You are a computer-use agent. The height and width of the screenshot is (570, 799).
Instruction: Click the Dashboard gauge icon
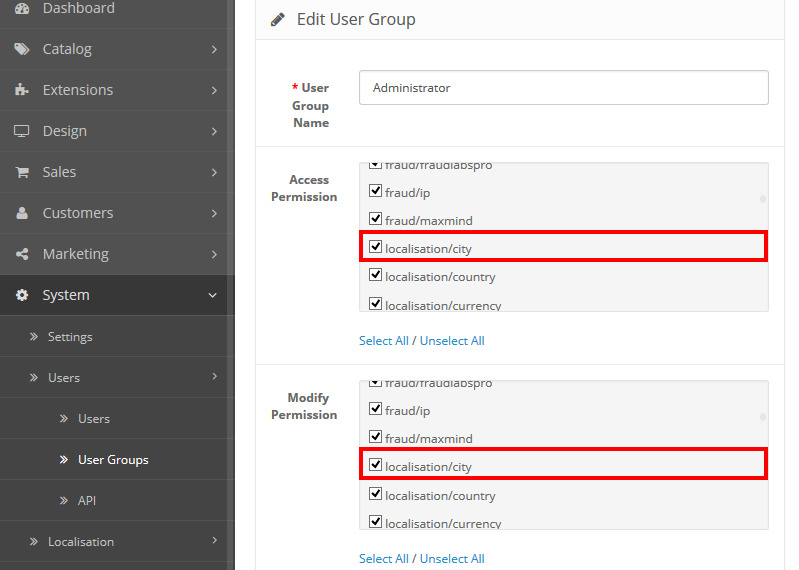point(22,8)
